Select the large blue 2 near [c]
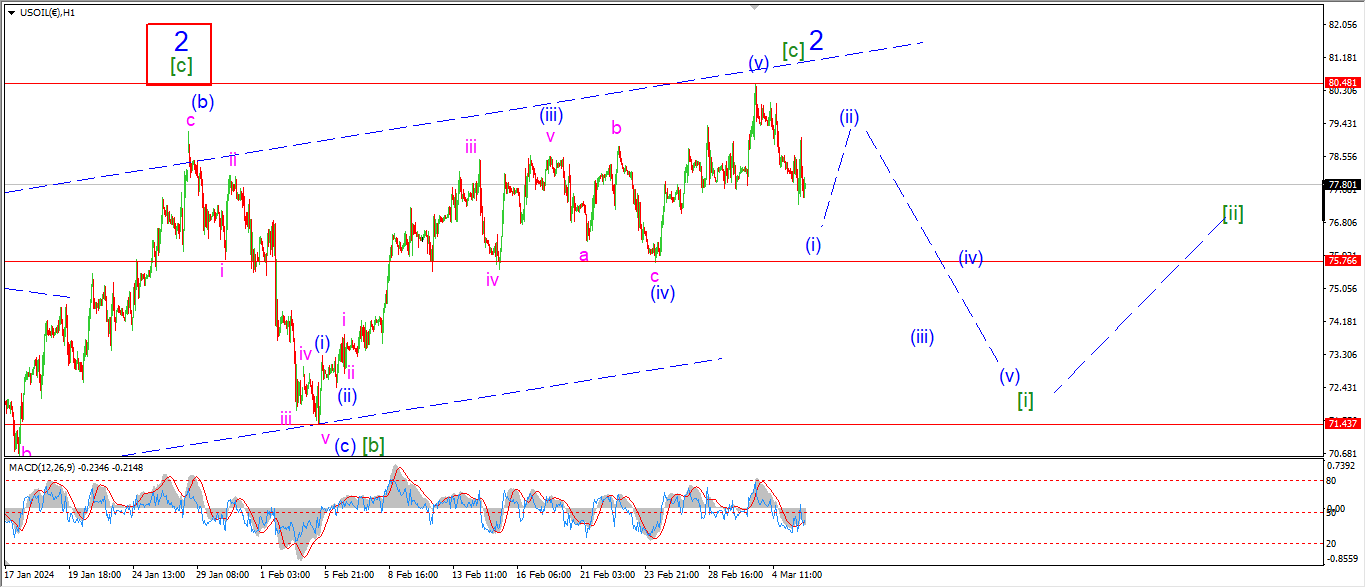The height and width of the screenshot is (588, 1366). (816, 41)
